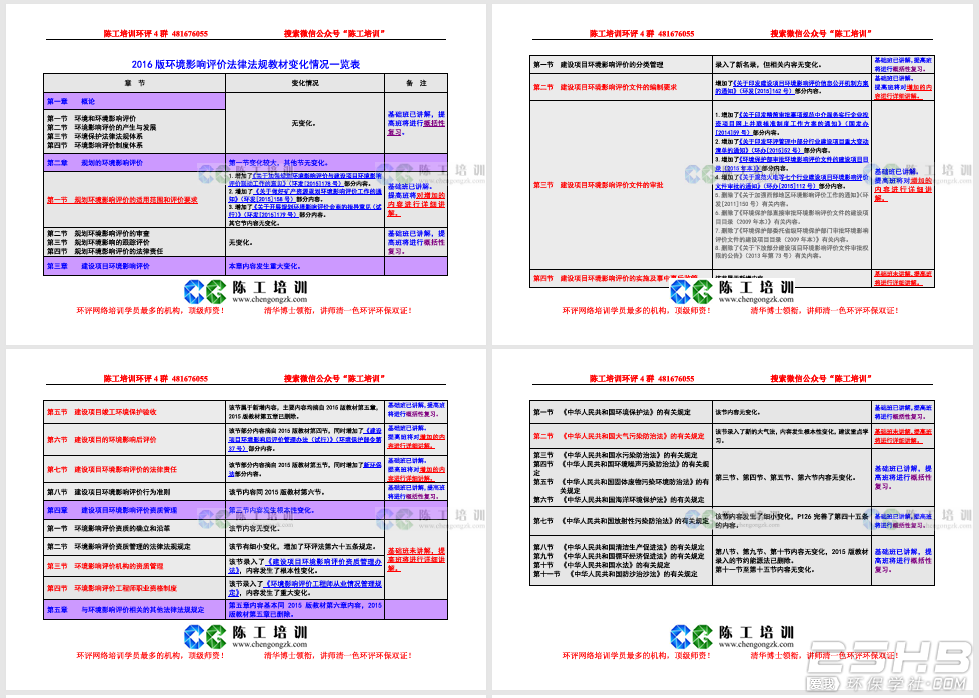979x698 pixels.
Task: Click '第四节 环境影响评价制度体系'
Action: point(95,145)
